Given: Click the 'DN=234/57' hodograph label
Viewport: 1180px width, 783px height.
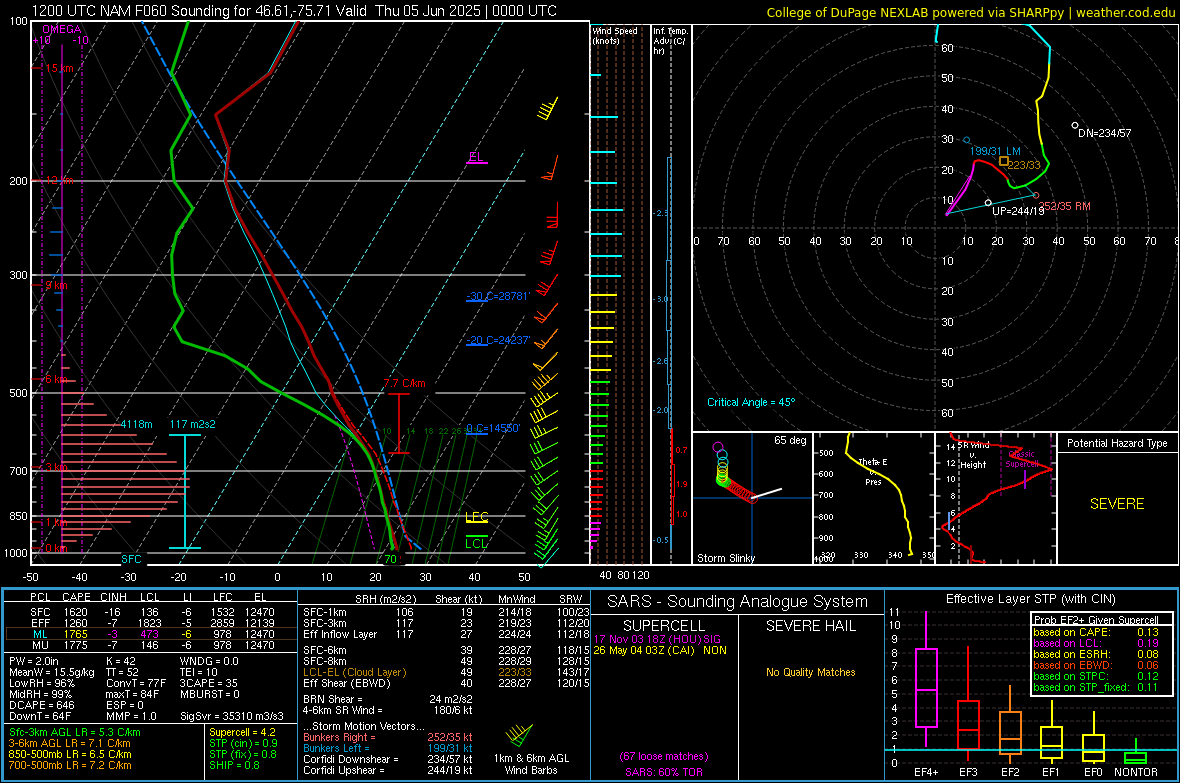Looking at the screenshot, I should (1105, 133).
